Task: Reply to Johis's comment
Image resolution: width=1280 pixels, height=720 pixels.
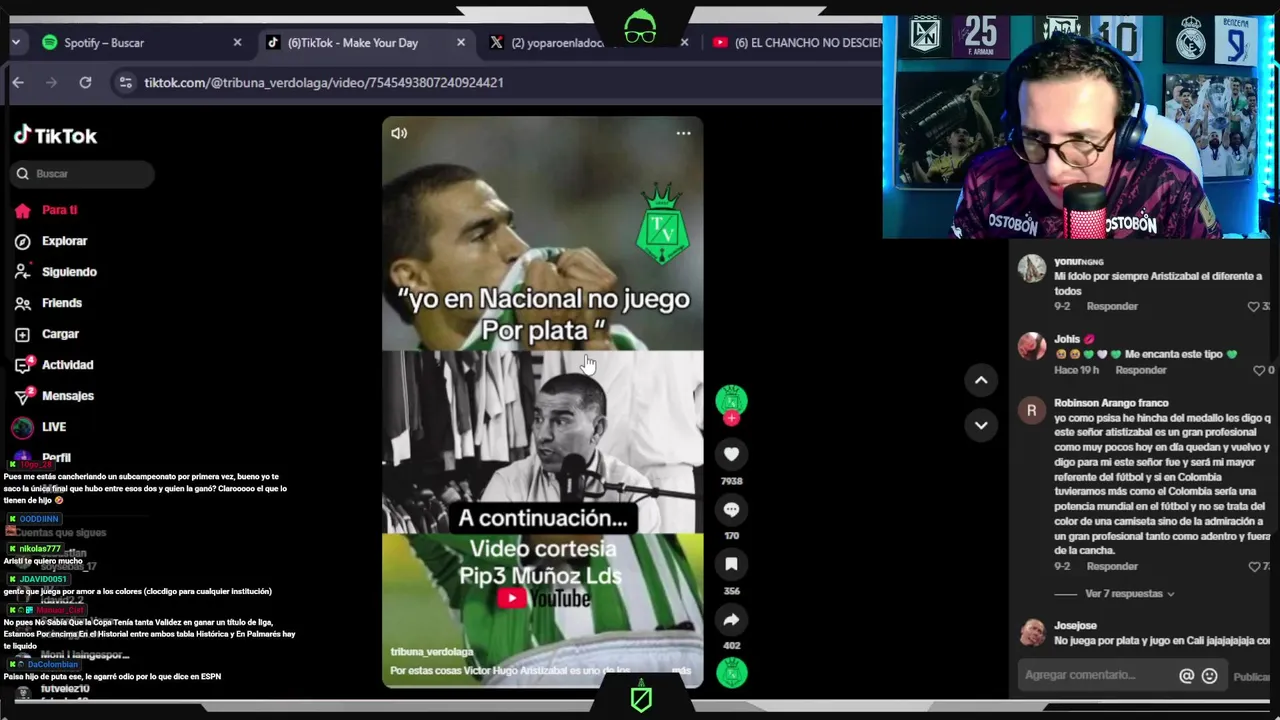Action: point(1141,370)
